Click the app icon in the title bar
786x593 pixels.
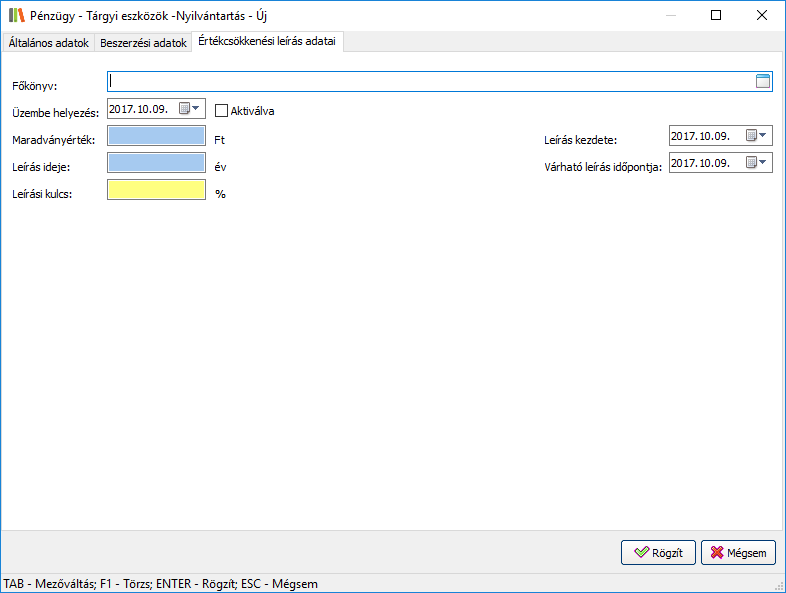[17, 16]
